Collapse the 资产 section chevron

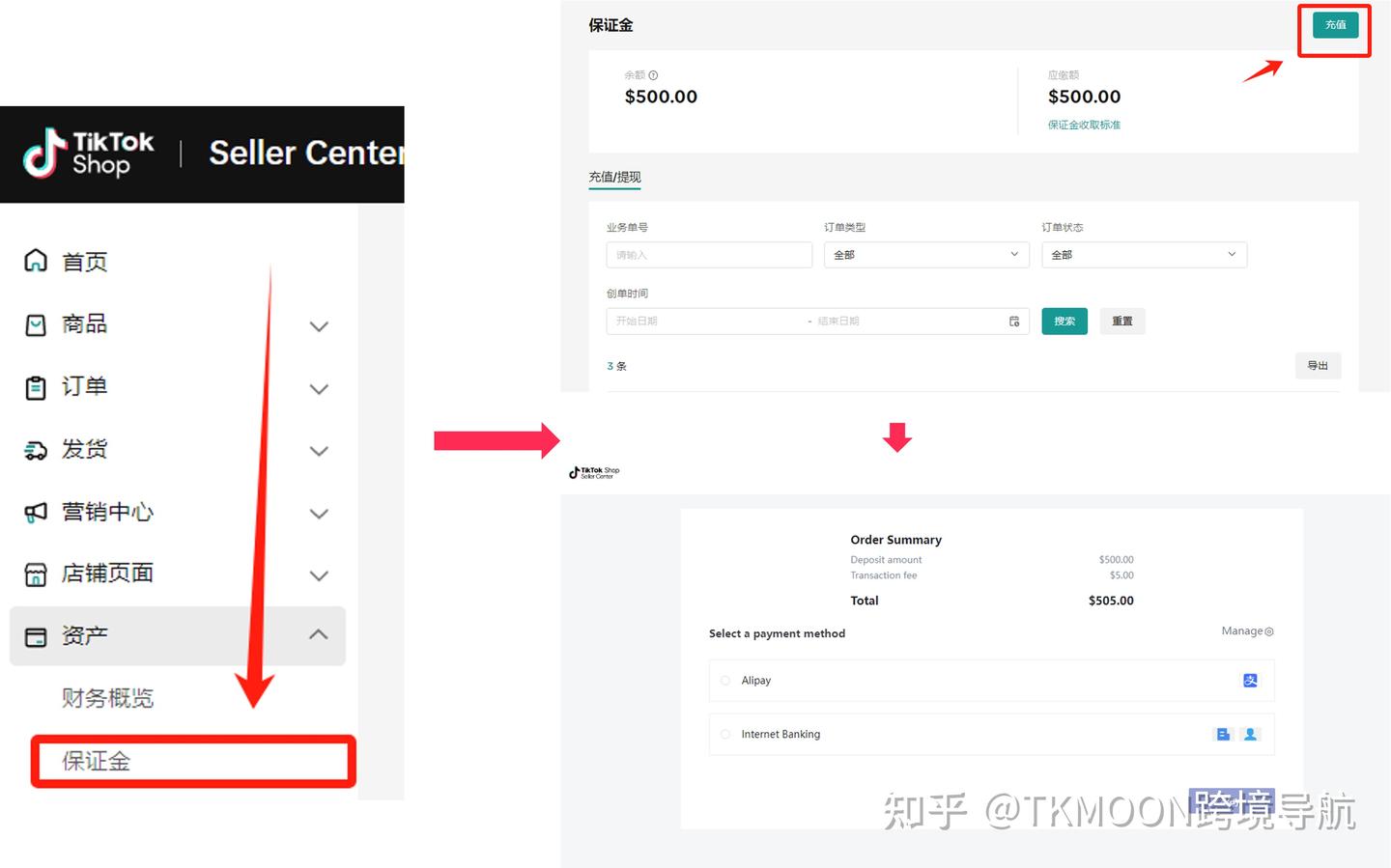(319, 634)
